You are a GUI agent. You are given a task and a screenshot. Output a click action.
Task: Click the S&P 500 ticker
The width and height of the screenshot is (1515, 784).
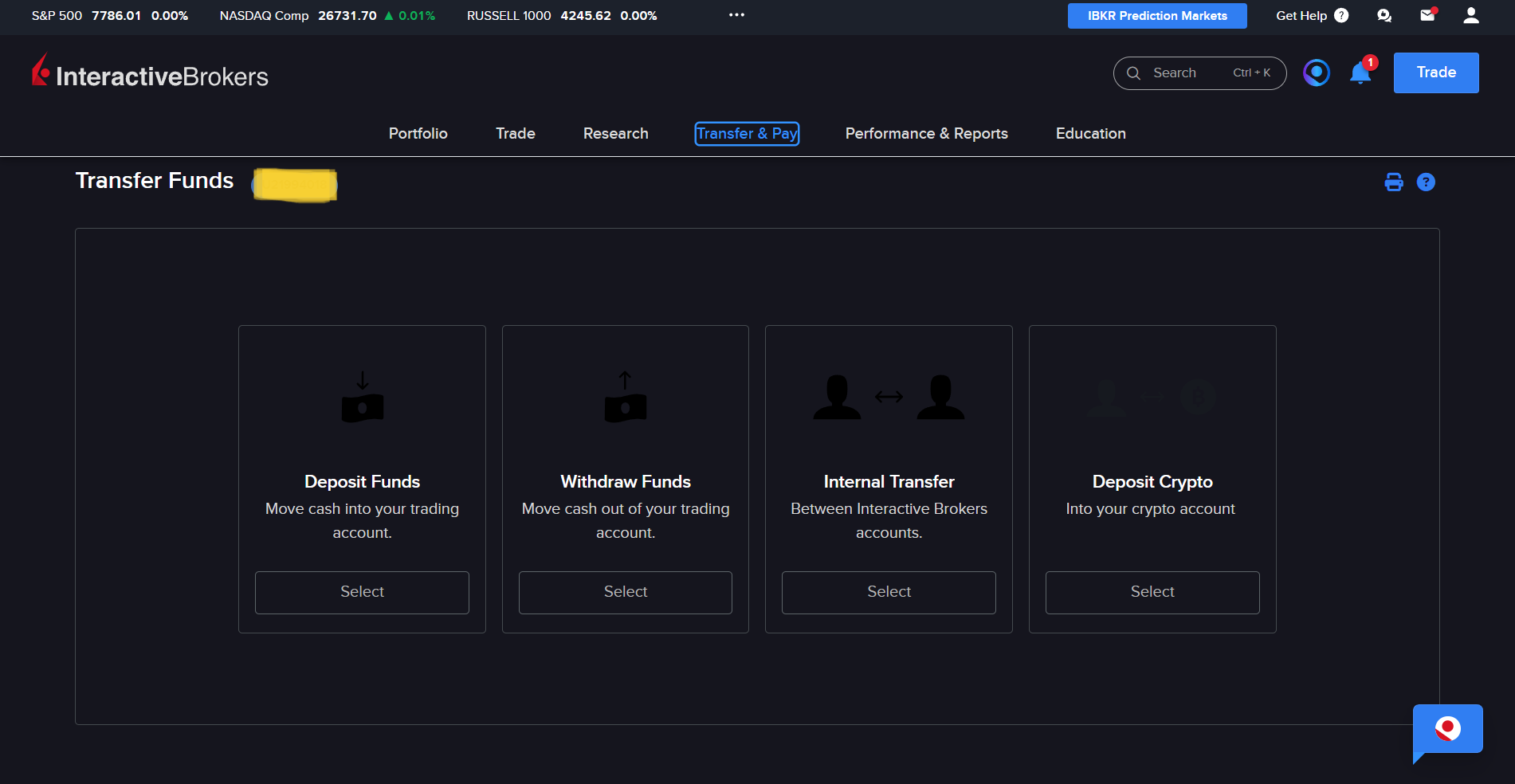tap(110, 15)
